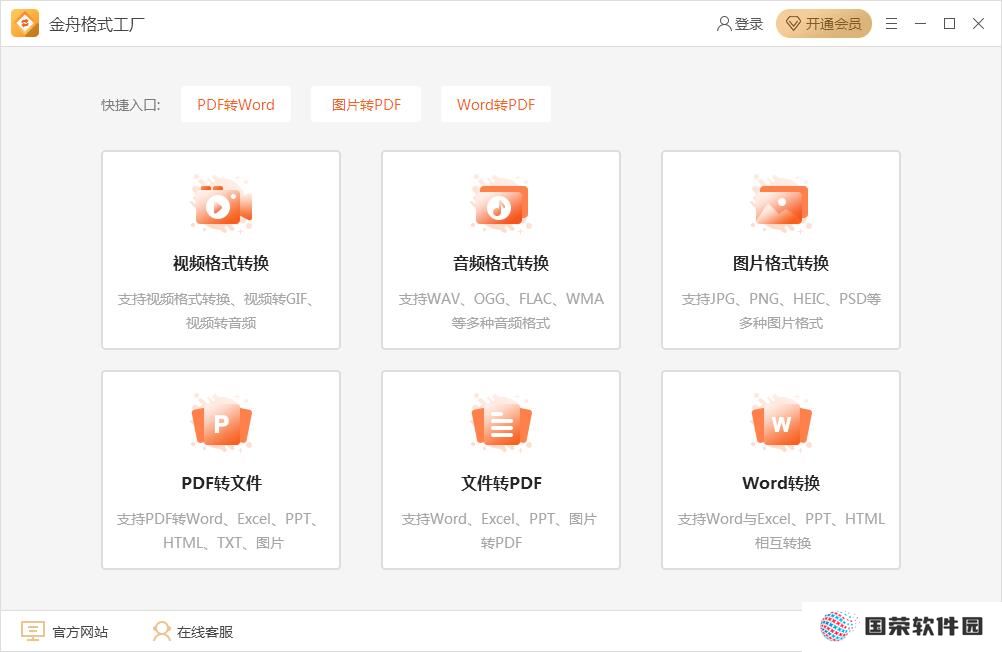Click 支持Word、Excel、PPT、图片 description
This screenshot has width=1002, height=652.
tap(499, 519)
